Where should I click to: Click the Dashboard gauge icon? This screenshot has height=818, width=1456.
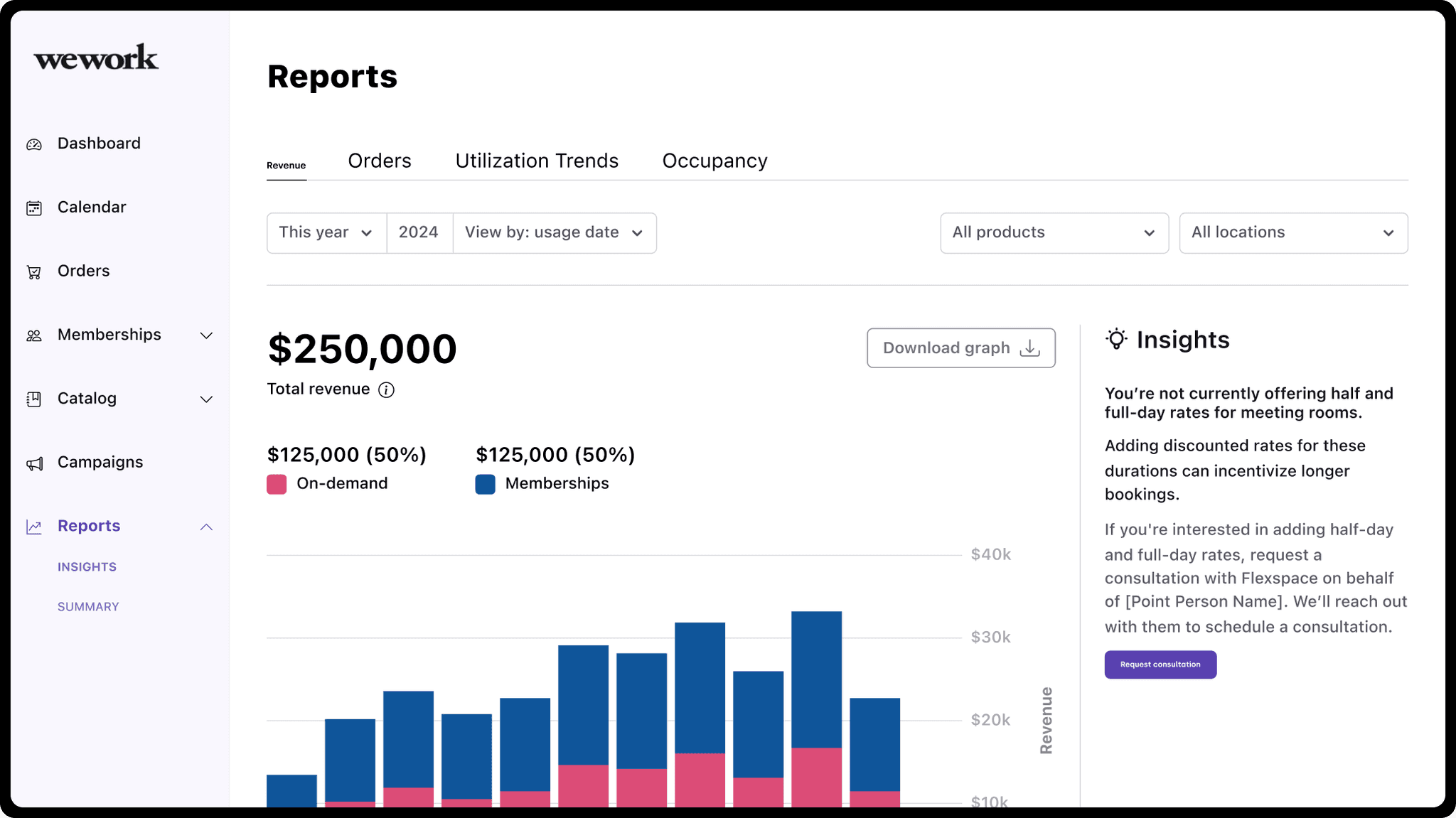coord(34,144)
